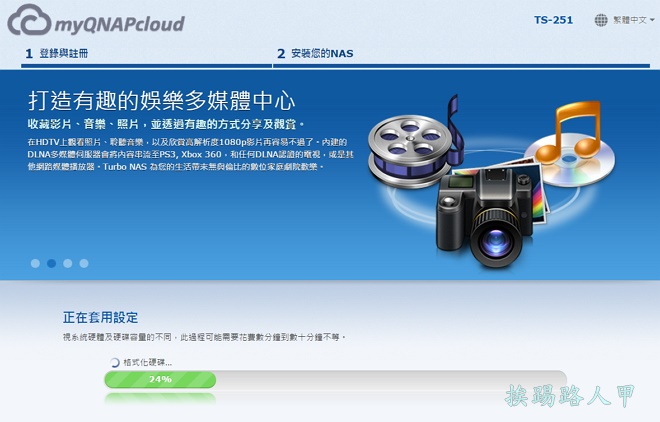Open the 繁體中文 language dropdown

click(x=630, y=20)
